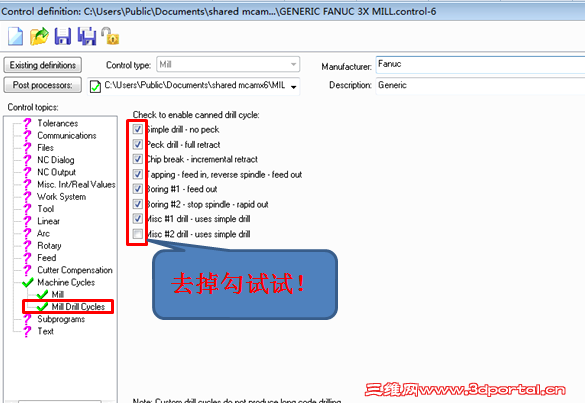The height and width of the screenshot is (403, 585).
Task: Select the Work System topic
Action: point(62,197)
